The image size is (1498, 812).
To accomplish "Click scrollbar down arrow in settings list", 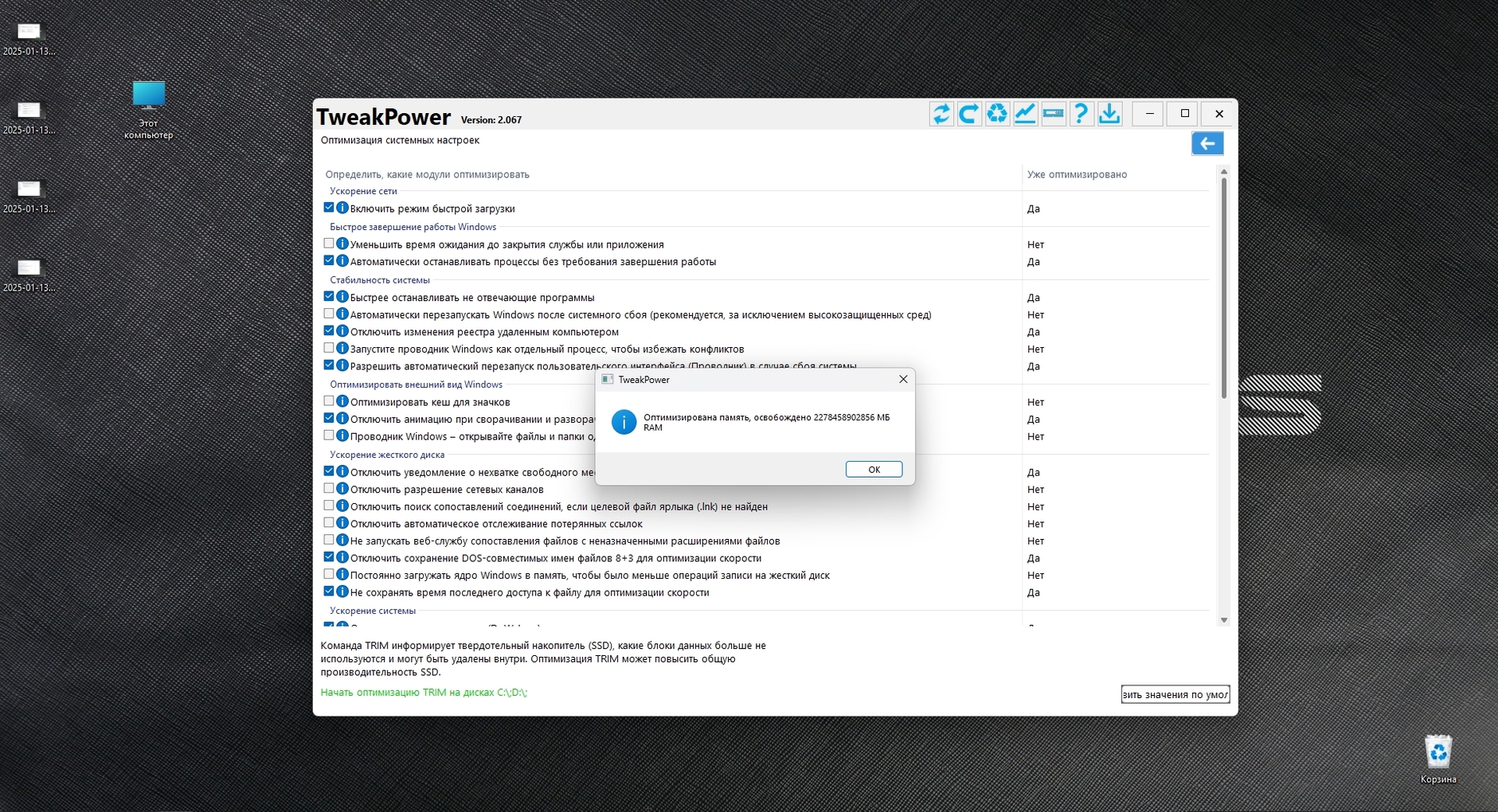I will (x=1224, y=620).
